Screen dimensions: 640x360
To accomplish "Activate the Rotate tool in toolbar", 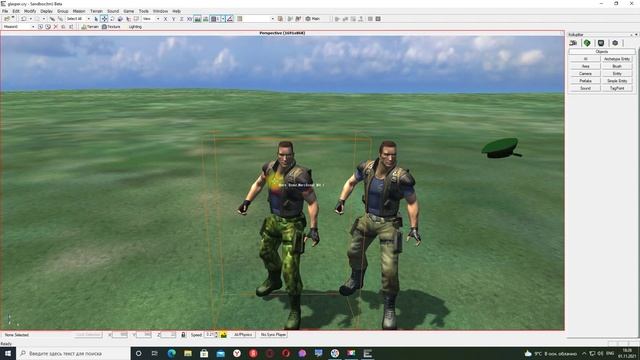I will click(112, 19).
